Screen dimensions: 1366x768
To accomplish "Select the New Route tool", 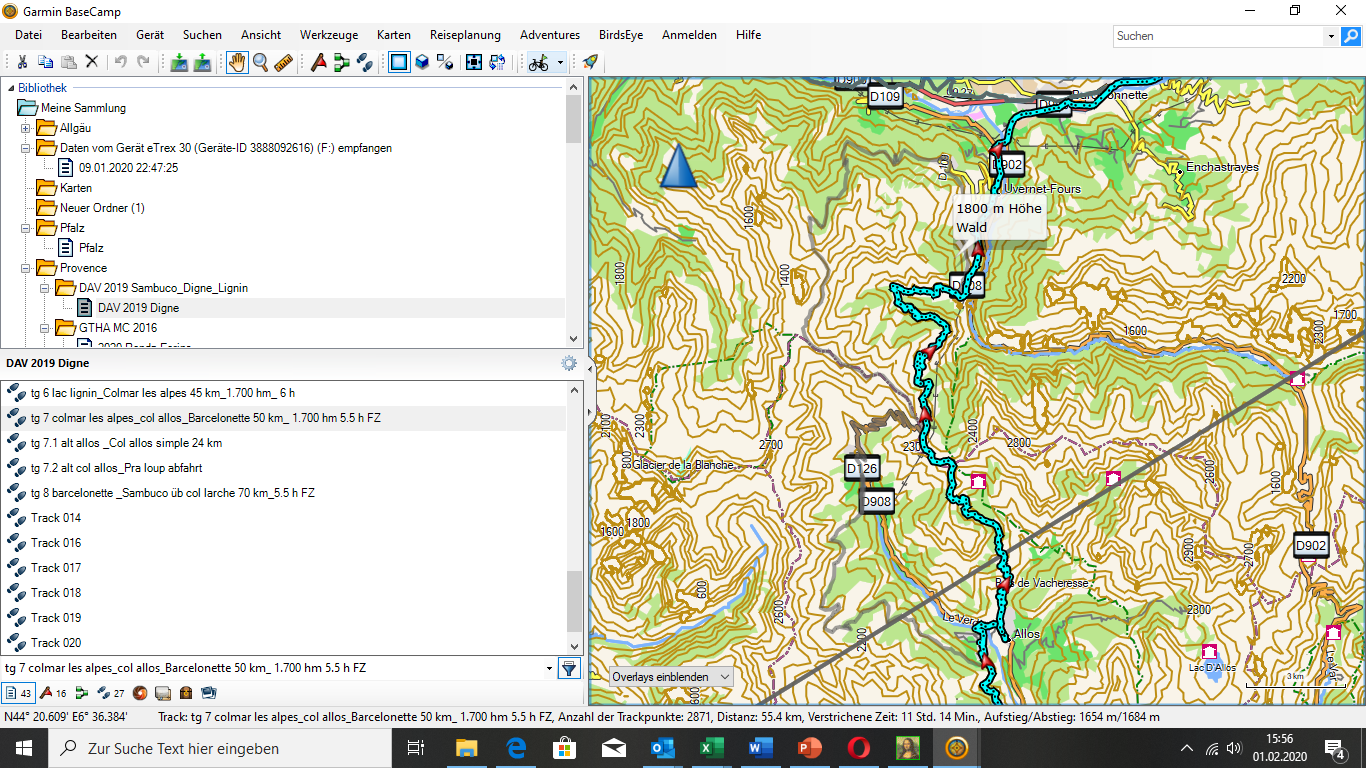I will pos(342,62).
